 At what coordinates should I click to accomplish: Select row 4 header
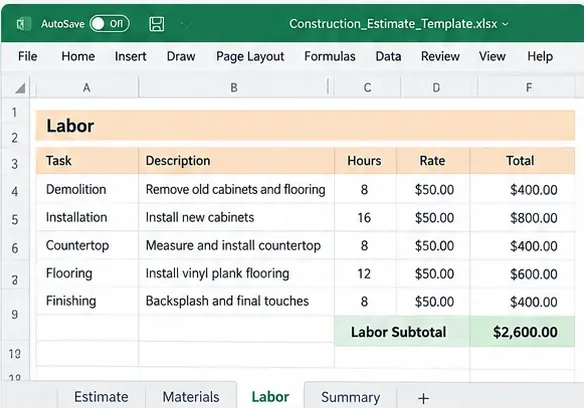15,192
